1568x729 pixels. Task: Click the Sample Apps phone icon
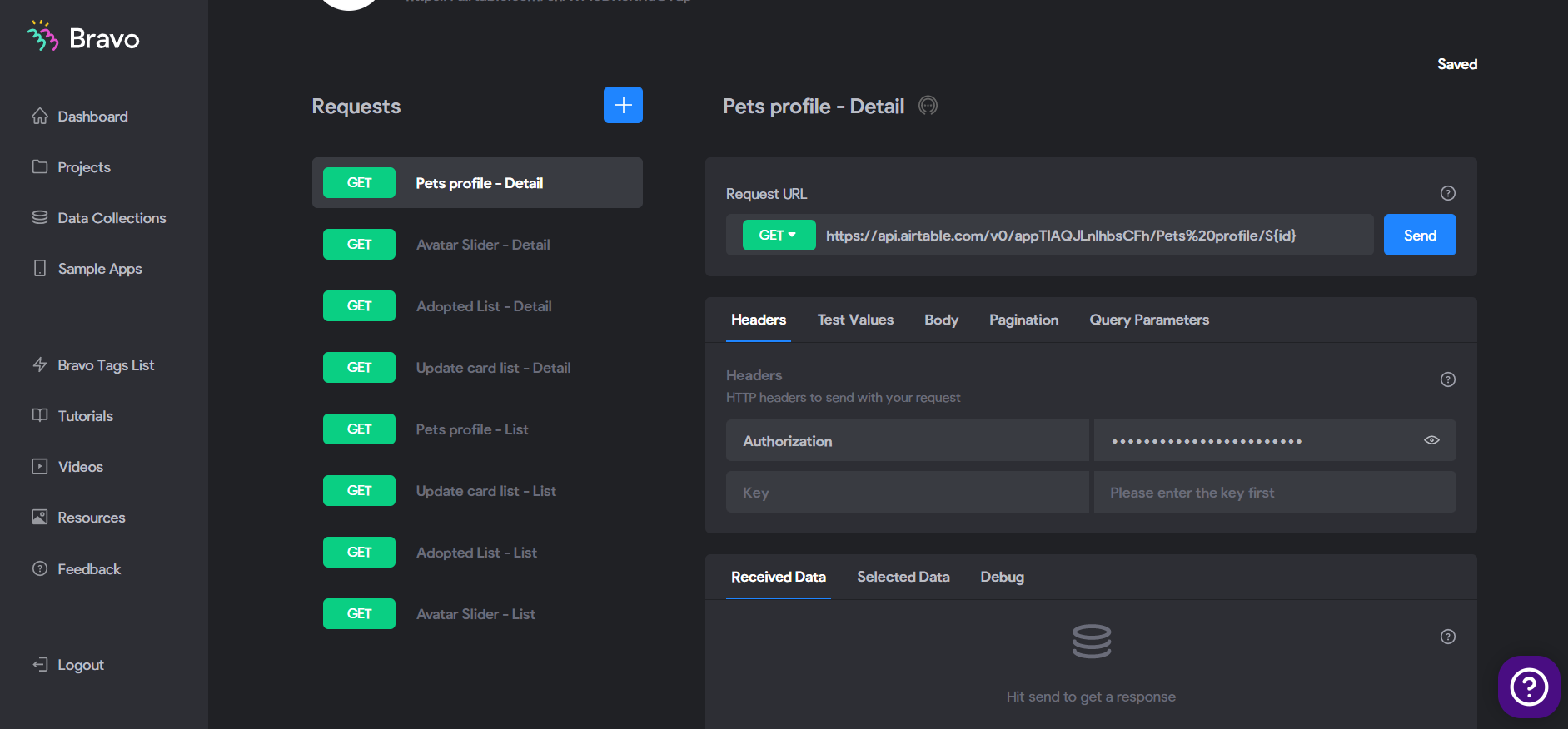click(40, 268)
